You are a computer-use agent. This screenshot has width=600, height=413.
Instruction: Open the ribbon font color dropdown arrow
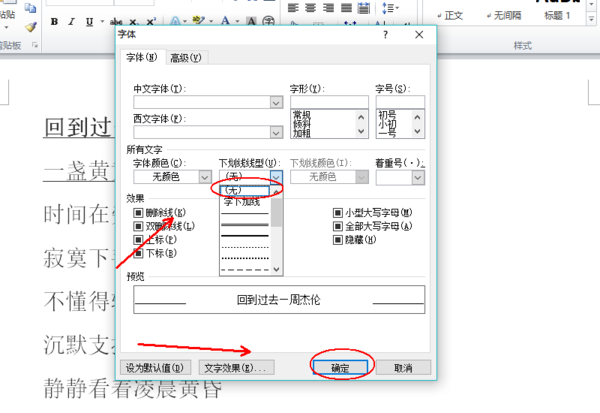[x=237, y=21]
